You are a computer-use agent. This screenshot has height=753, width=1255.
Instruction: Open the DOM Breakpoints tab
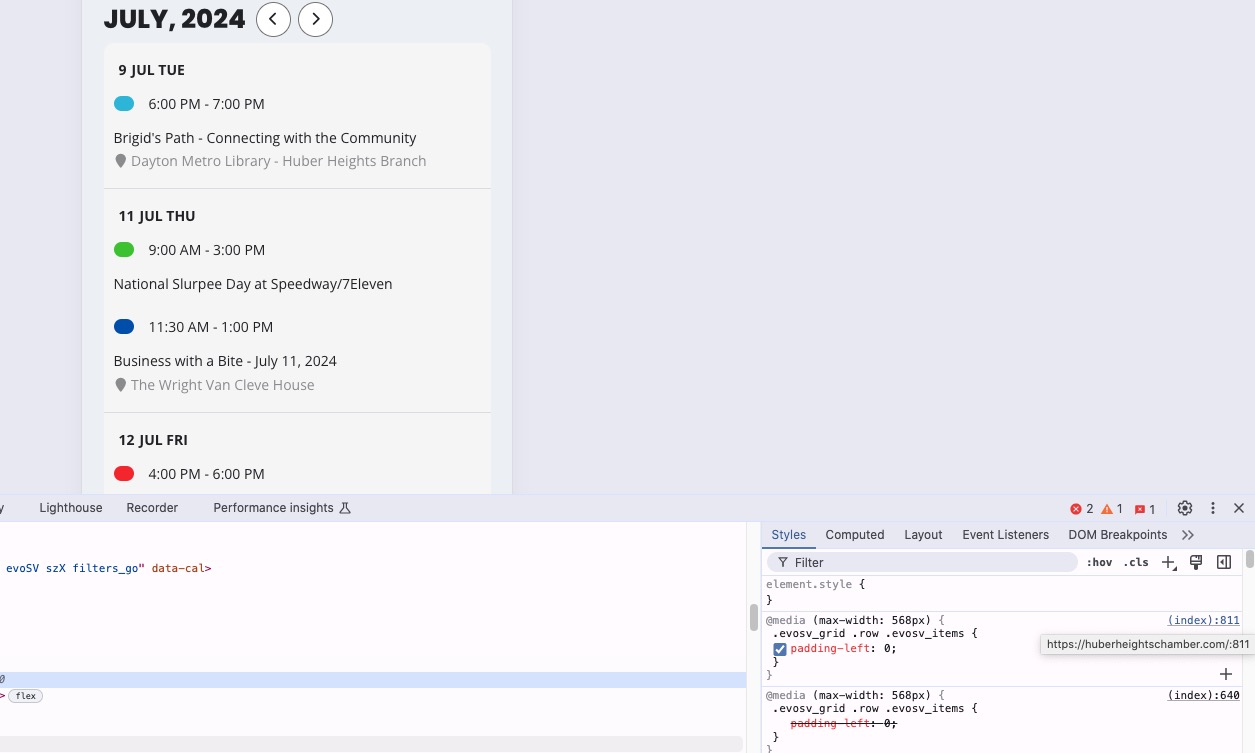coord(1118,535)
